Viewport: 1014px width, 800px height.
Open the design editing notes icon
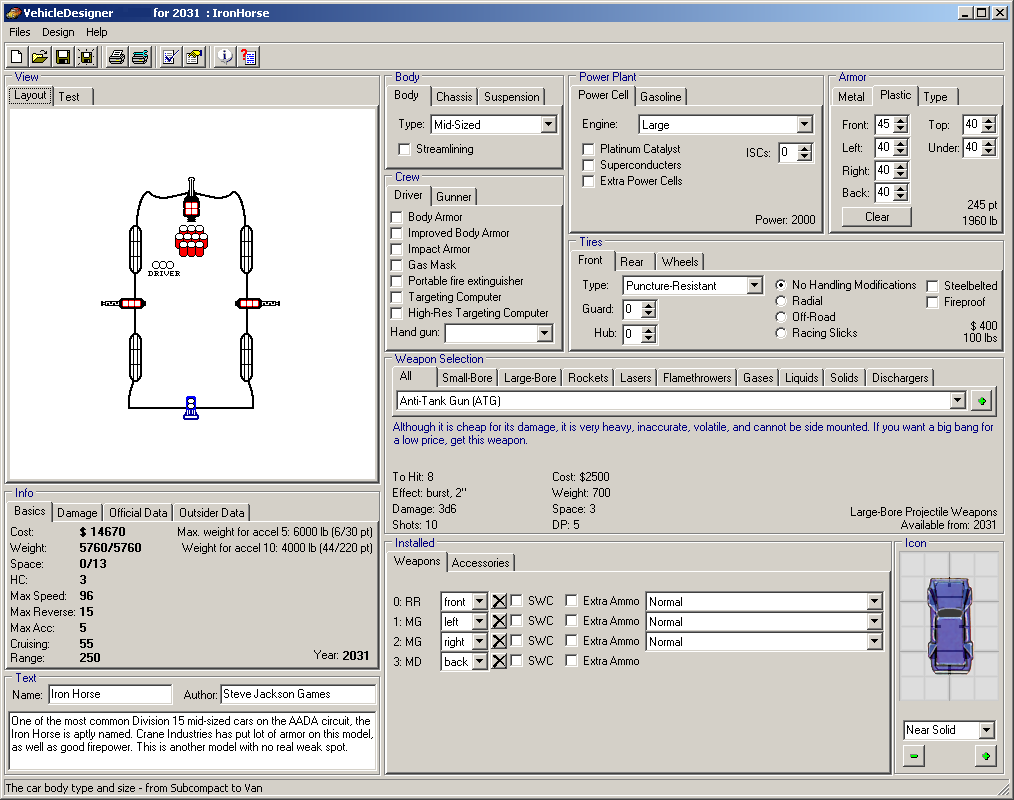[x=192, y=57]
